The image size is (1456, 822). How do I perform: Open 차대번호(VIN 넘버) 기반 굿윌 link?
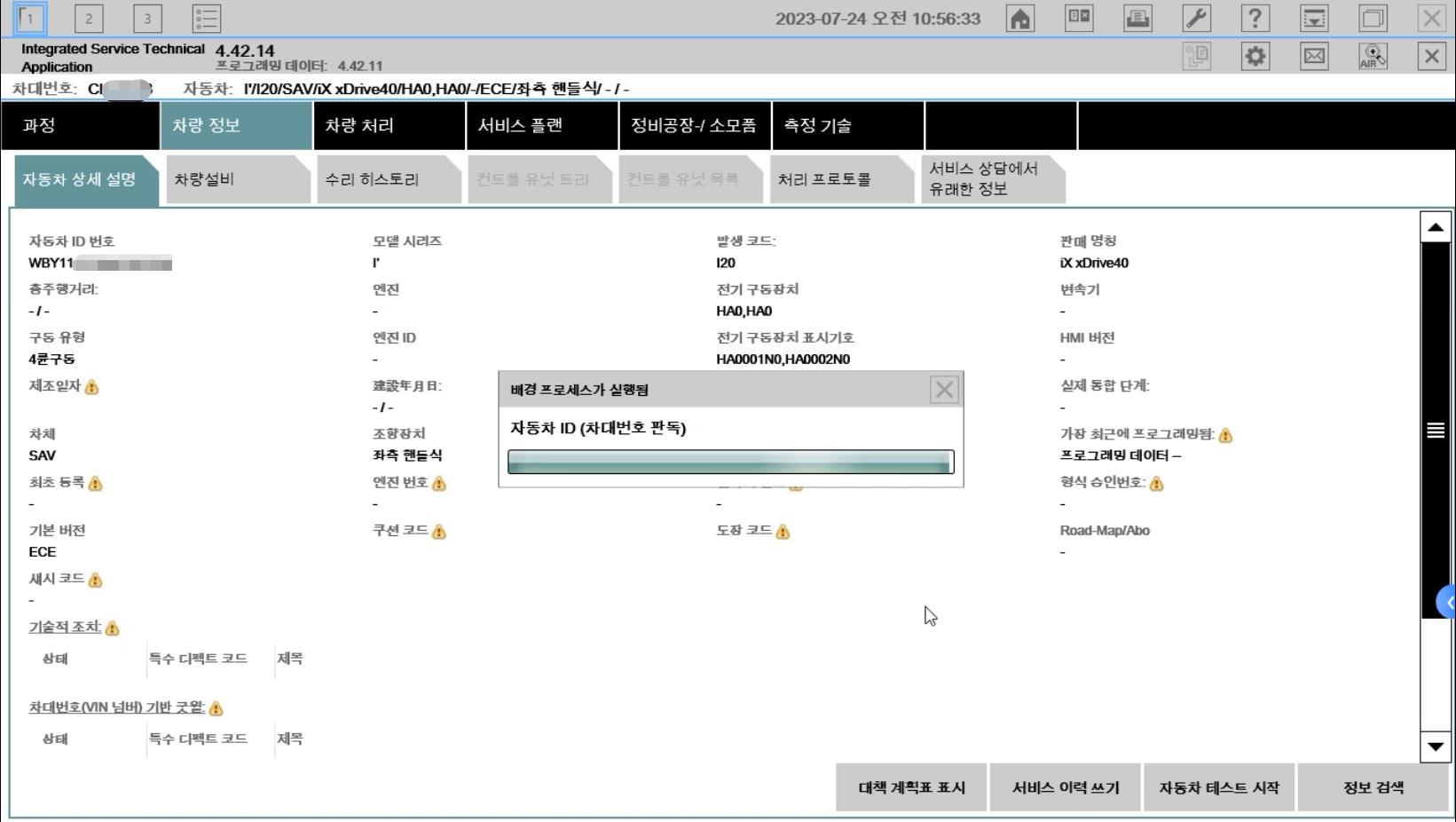117,707
